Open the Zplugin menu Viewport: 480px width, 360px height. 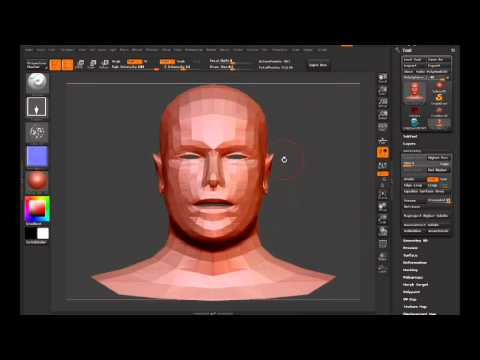click(308, 50)
